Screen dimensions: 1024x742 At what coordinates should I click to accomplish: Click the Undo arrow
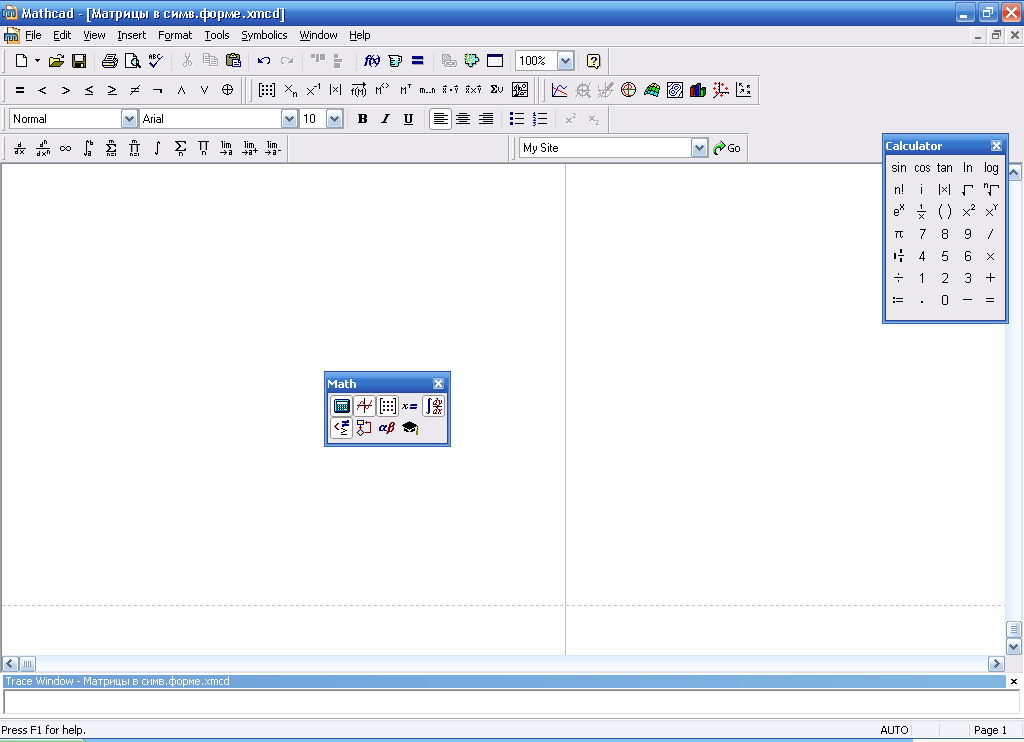[264, 61]
